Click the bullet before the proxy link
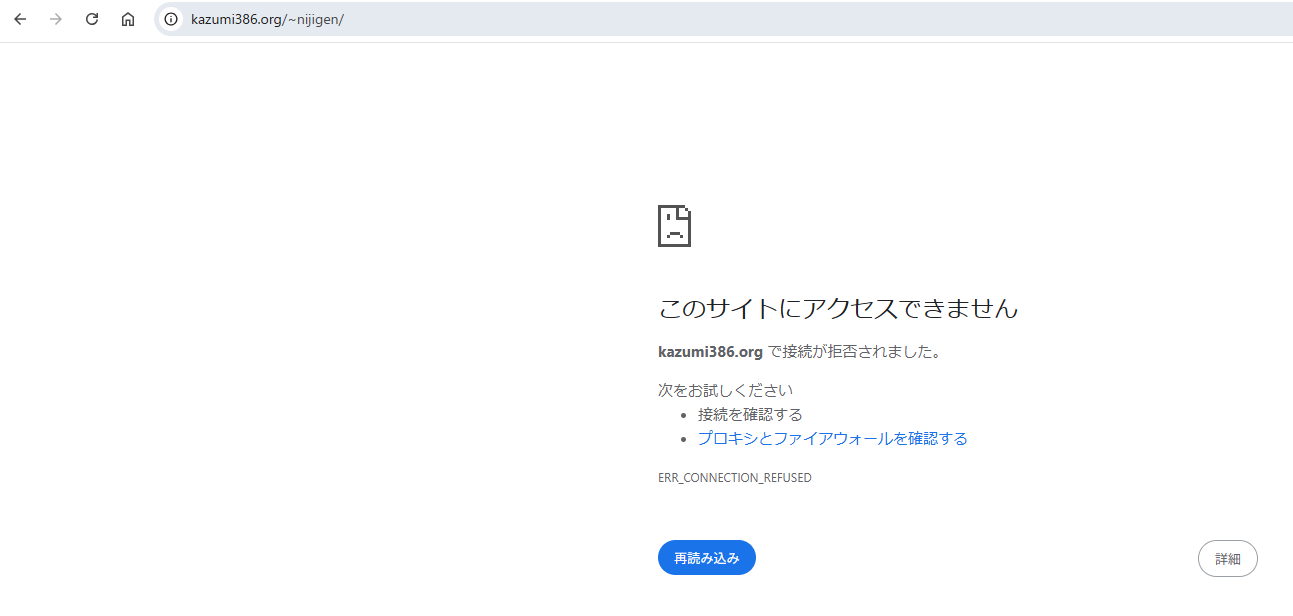This screenshot has height=616, width=1293. click(683, 439)
